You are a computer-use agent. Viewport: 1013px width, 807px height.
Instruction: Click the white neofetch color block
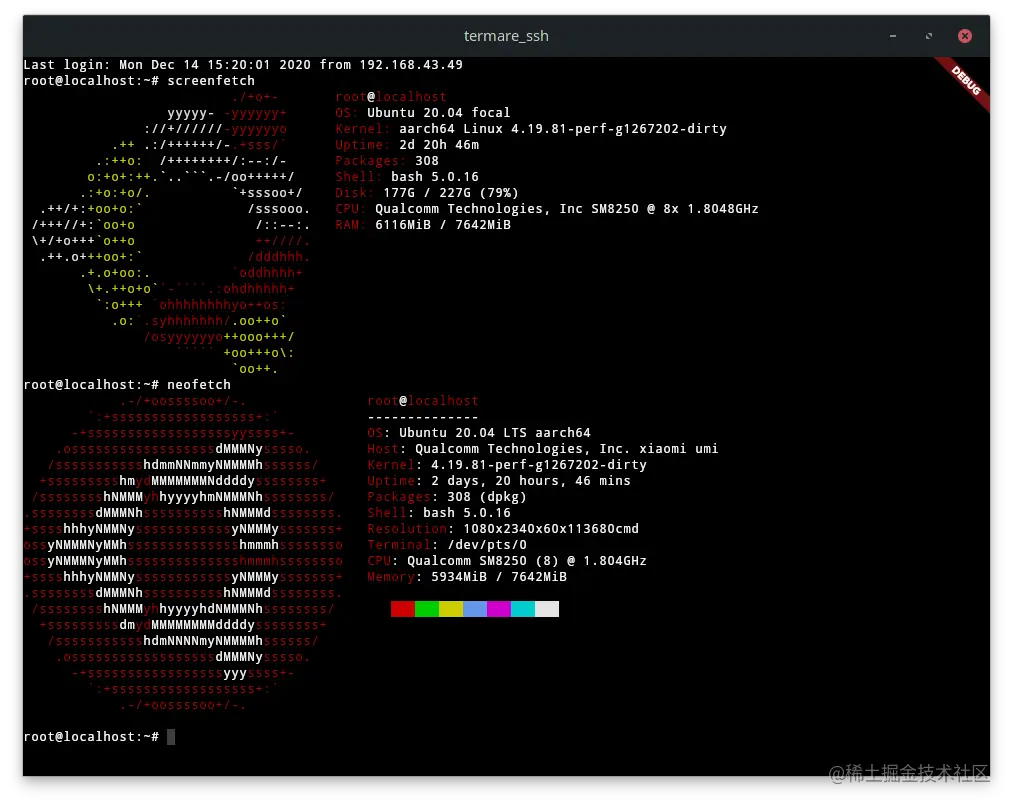(x=547, y=609)
